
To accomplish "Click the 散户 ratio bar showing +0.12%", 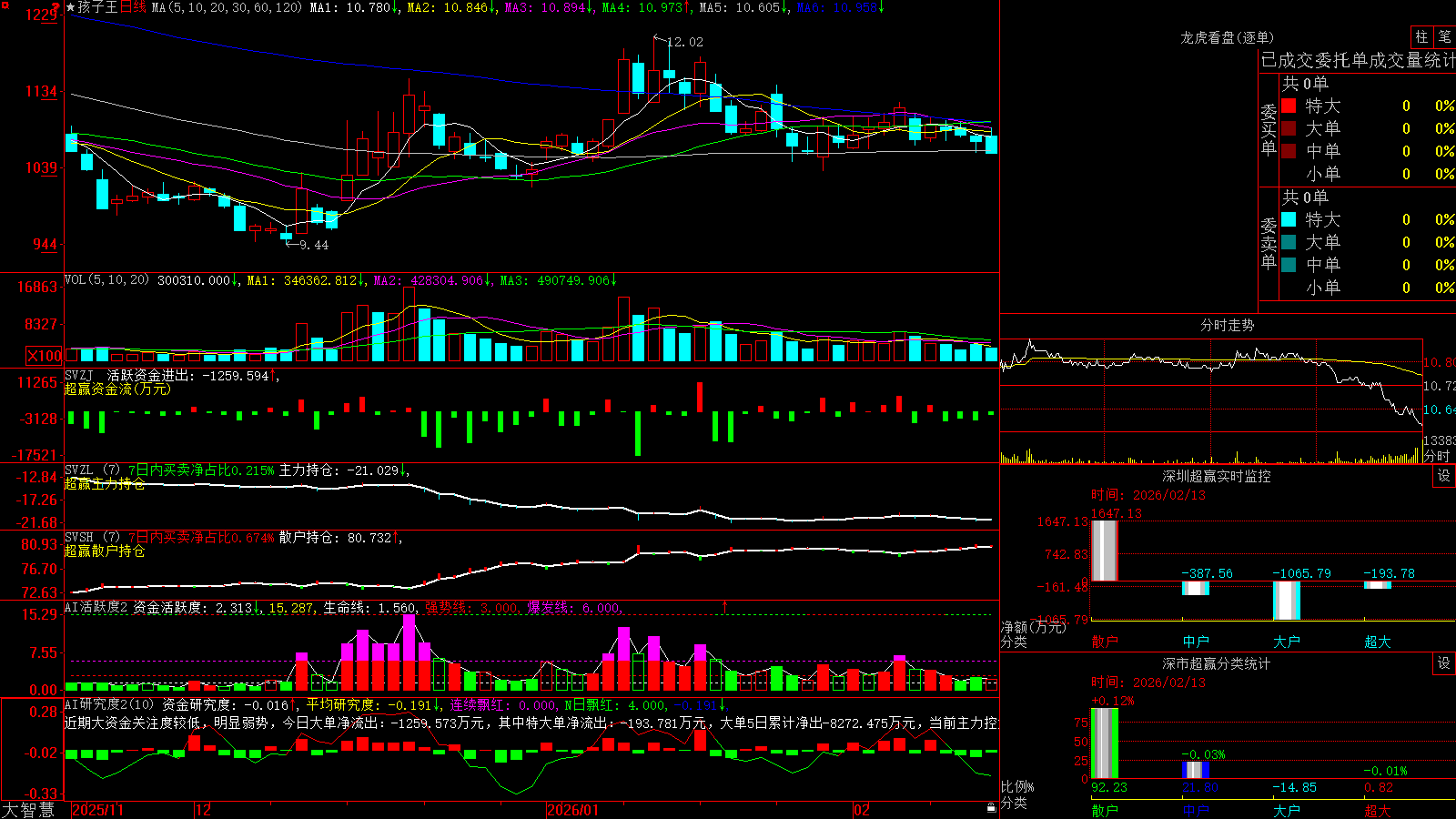I will 1104,743.
